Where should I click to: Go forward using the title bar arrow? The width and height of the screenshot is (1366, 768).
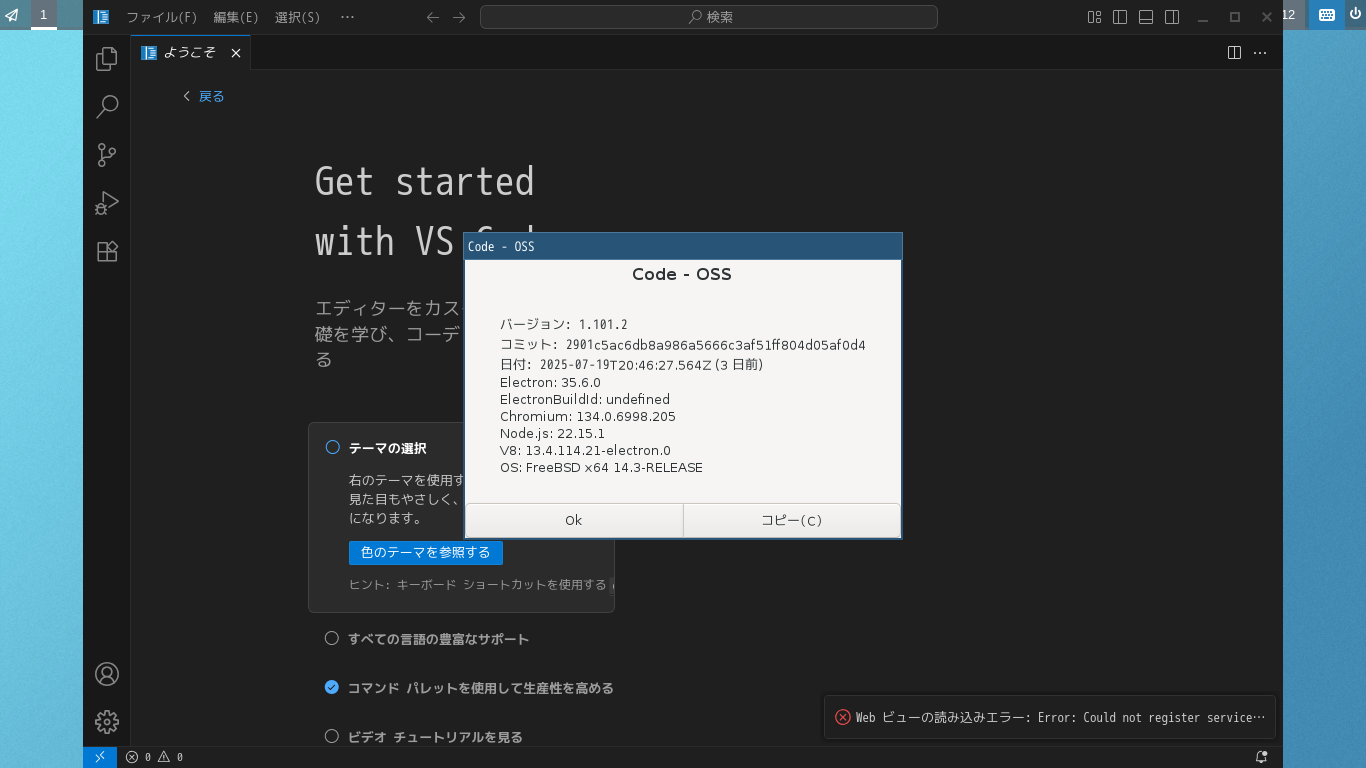(459, 17)
